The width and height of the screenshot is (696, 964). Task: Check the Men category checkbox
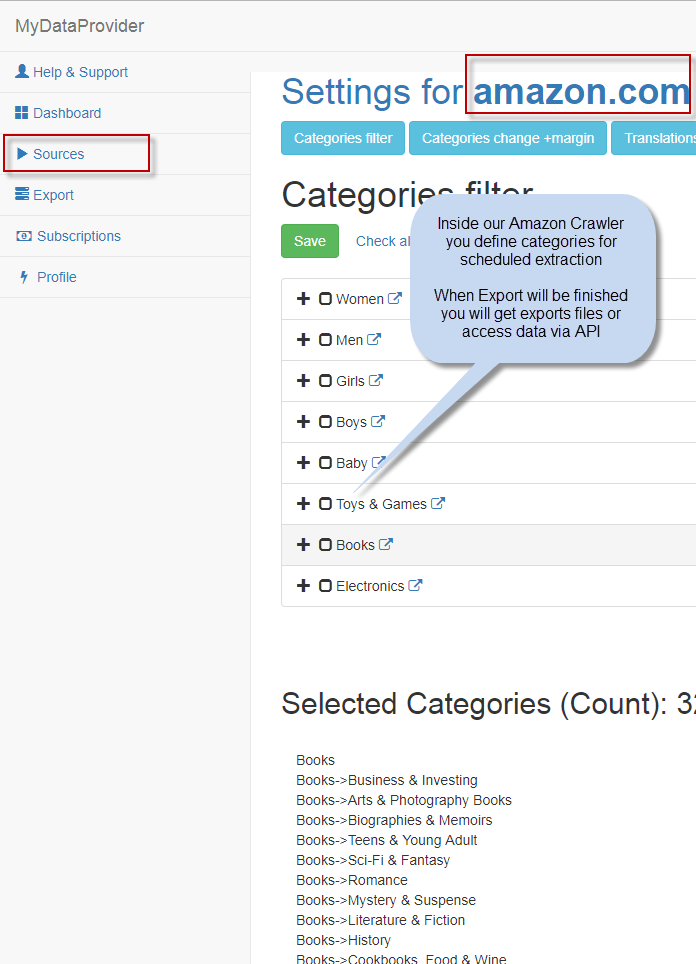325,340
